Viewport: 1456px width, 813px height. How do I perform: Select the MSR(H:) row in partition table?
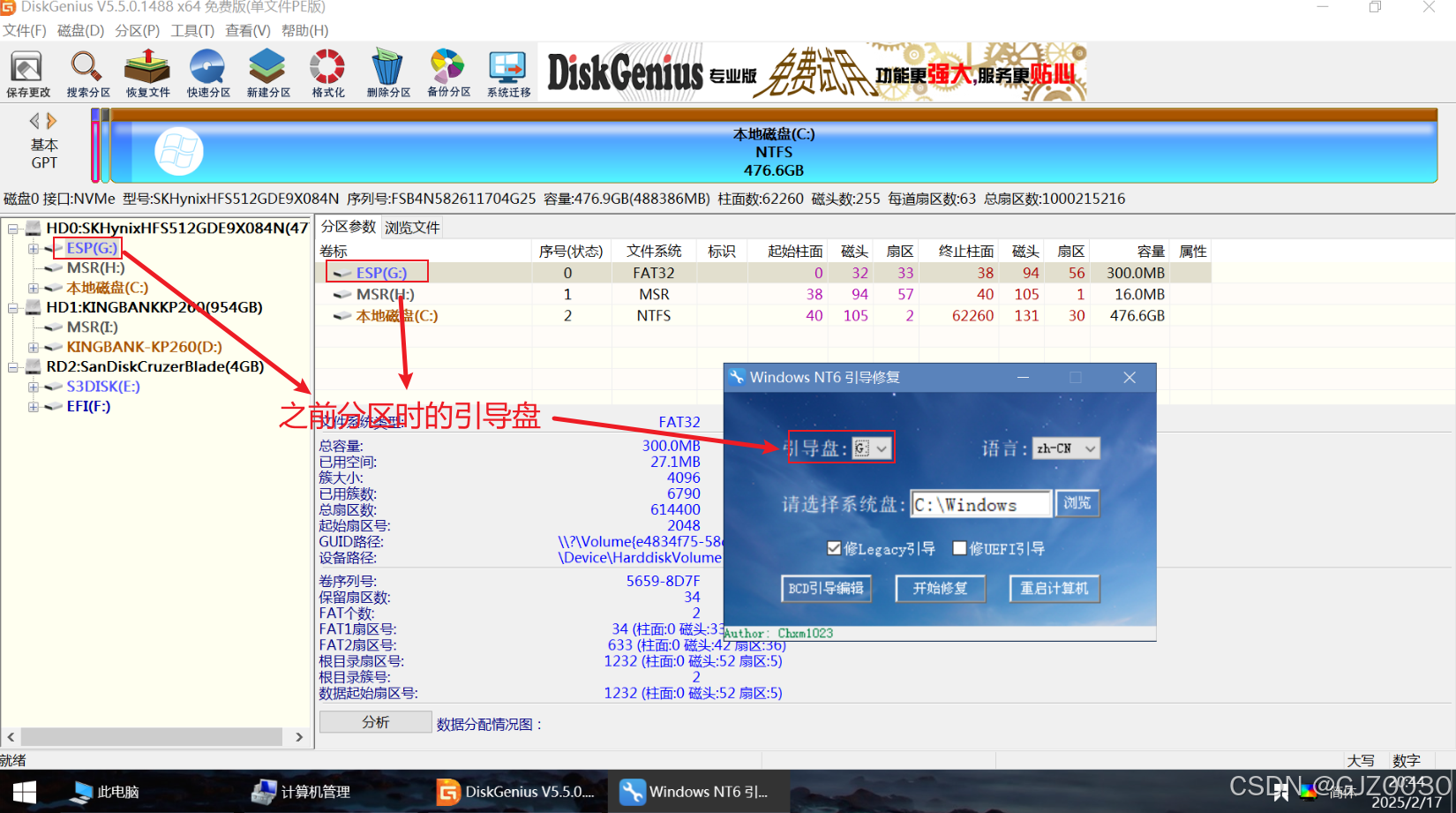pyautogui.click(x=763, y=295)
